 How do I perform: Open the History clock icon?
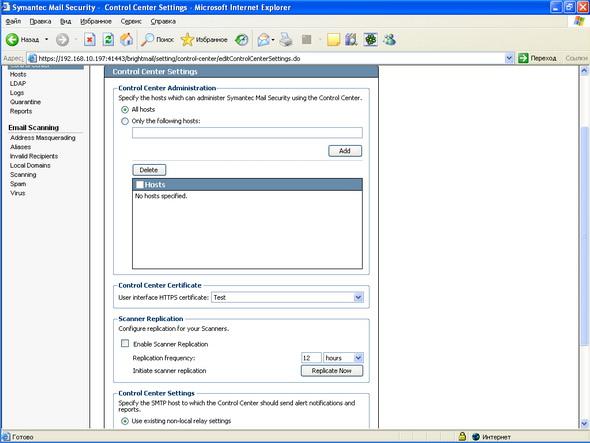click(242, 40)
